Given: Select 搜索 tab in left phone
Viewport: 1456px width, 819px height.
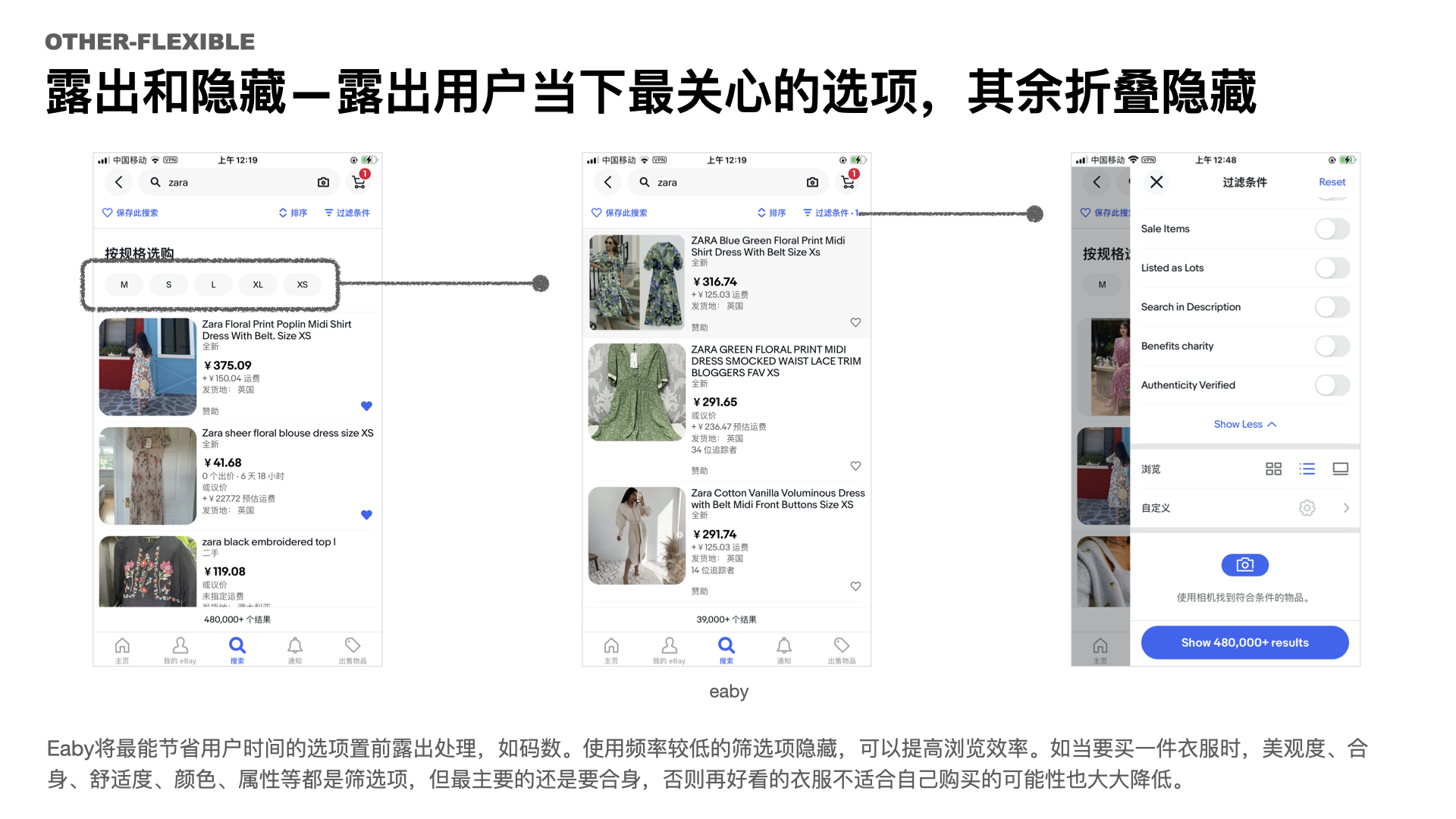Looking at the screenshot, I should click(237, 650).
